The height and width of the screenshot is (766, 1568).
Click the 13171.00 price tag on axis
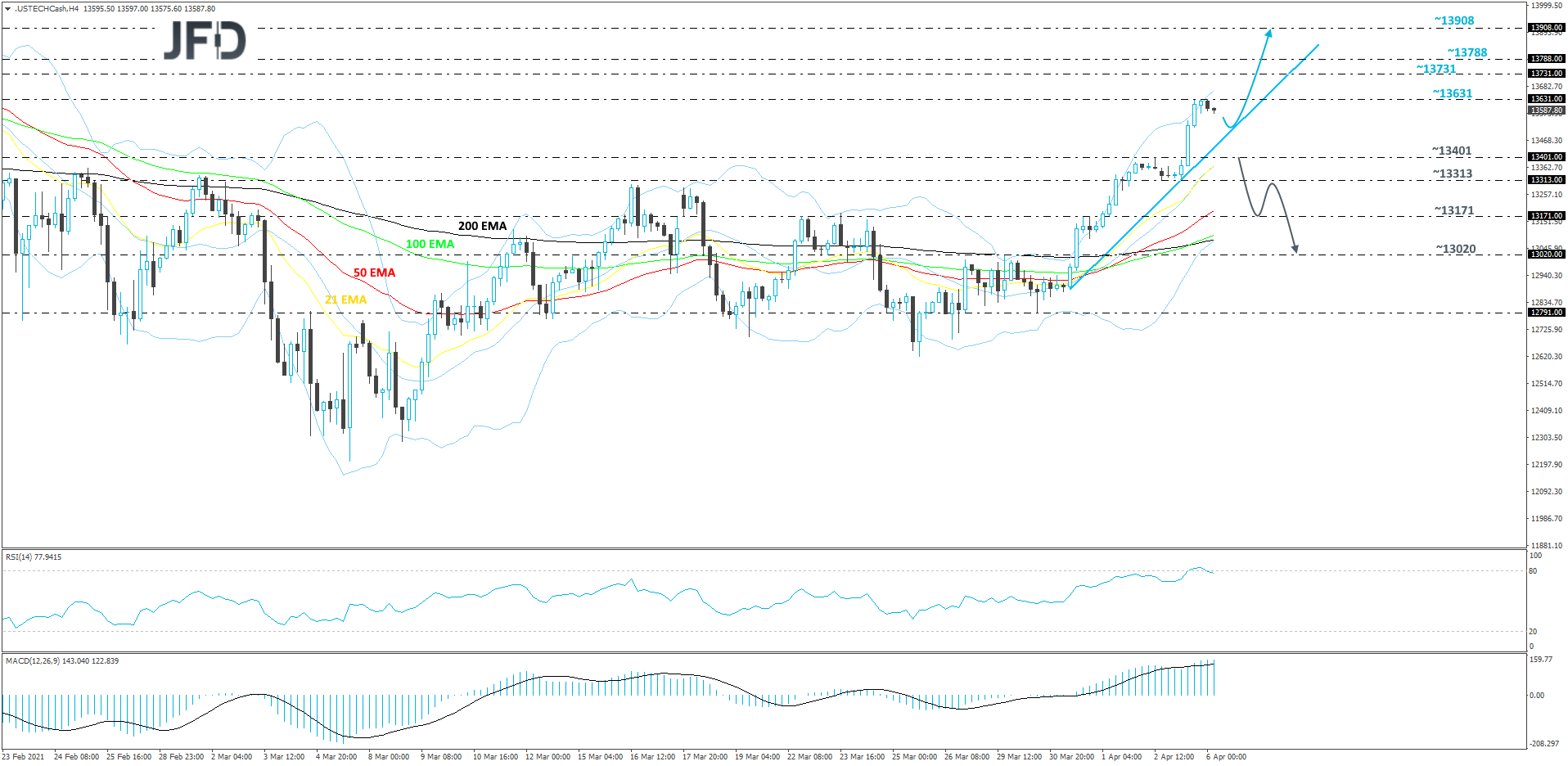click(x=1547, y=216)
